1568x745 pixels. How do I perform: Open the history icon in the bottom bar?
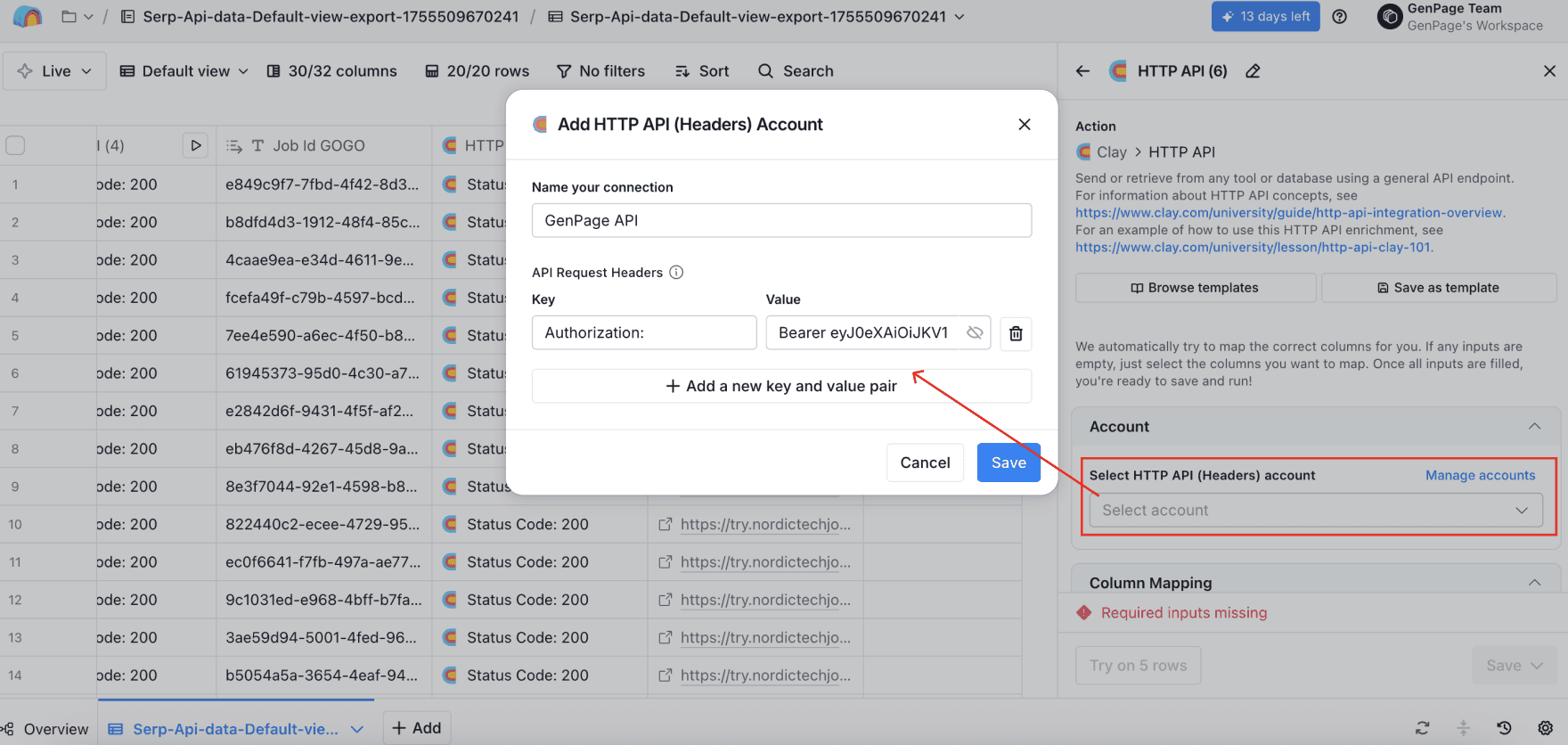pyautogui.click(x=1504, y=728)
